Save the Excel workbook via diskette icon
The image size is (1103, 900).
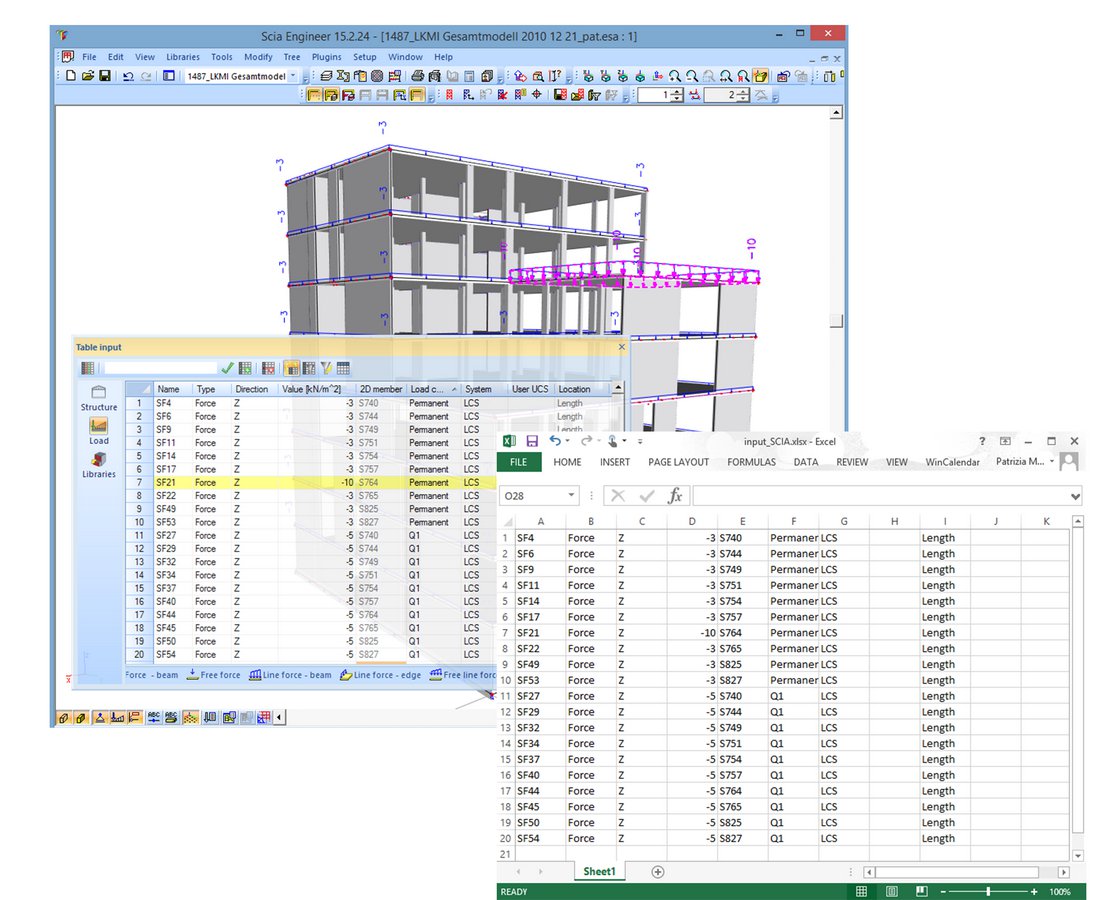533,441
